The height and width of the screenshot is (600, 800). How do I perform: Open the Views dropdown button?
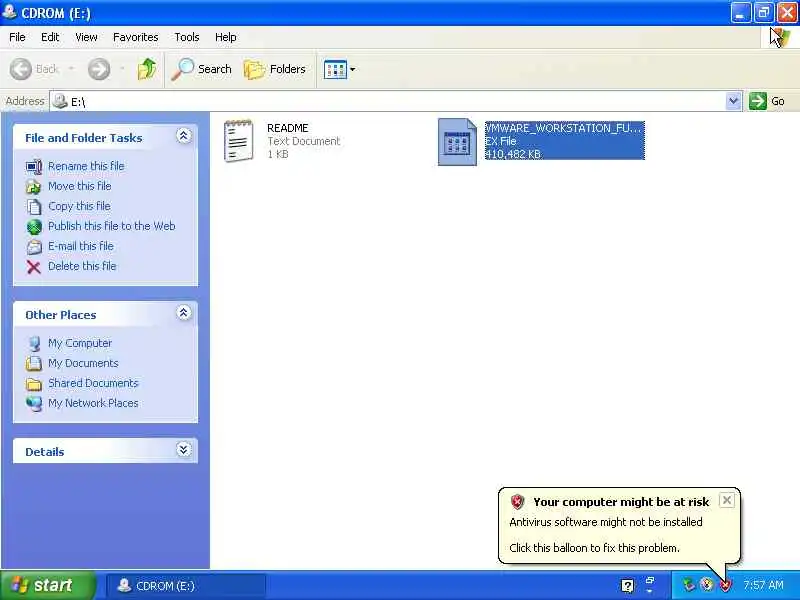339,69
